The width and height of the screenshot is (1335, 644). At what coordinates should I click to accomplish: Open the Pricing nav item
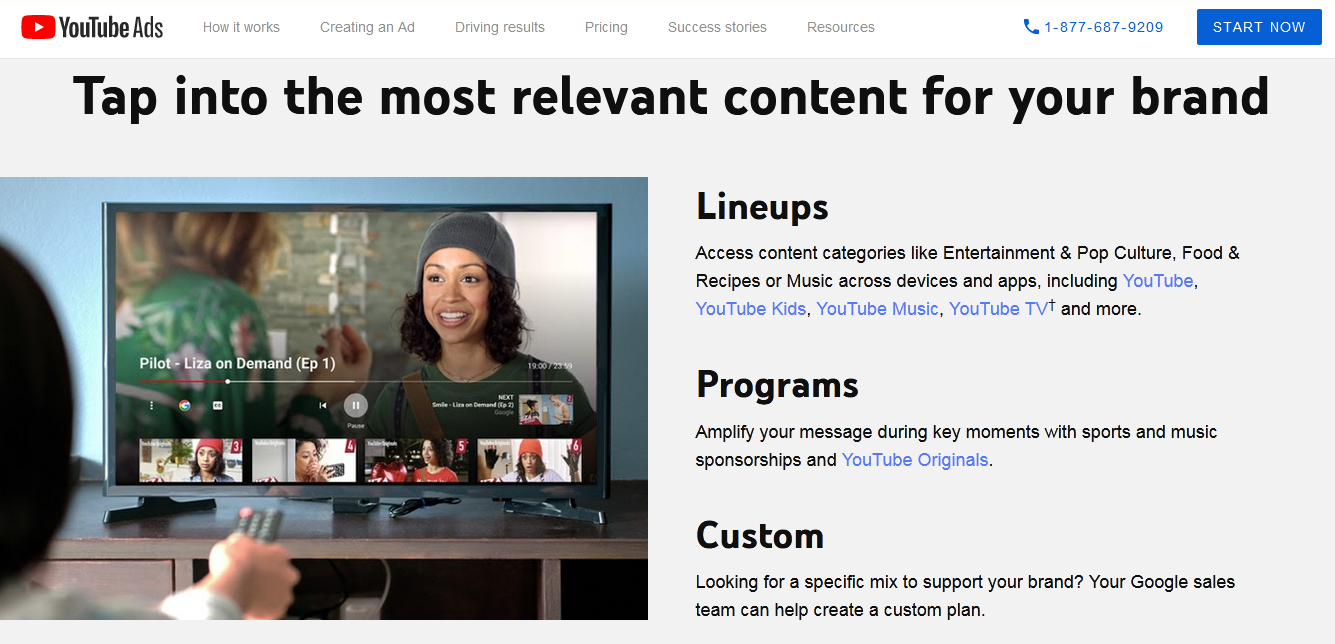click(x=606, y=27)
